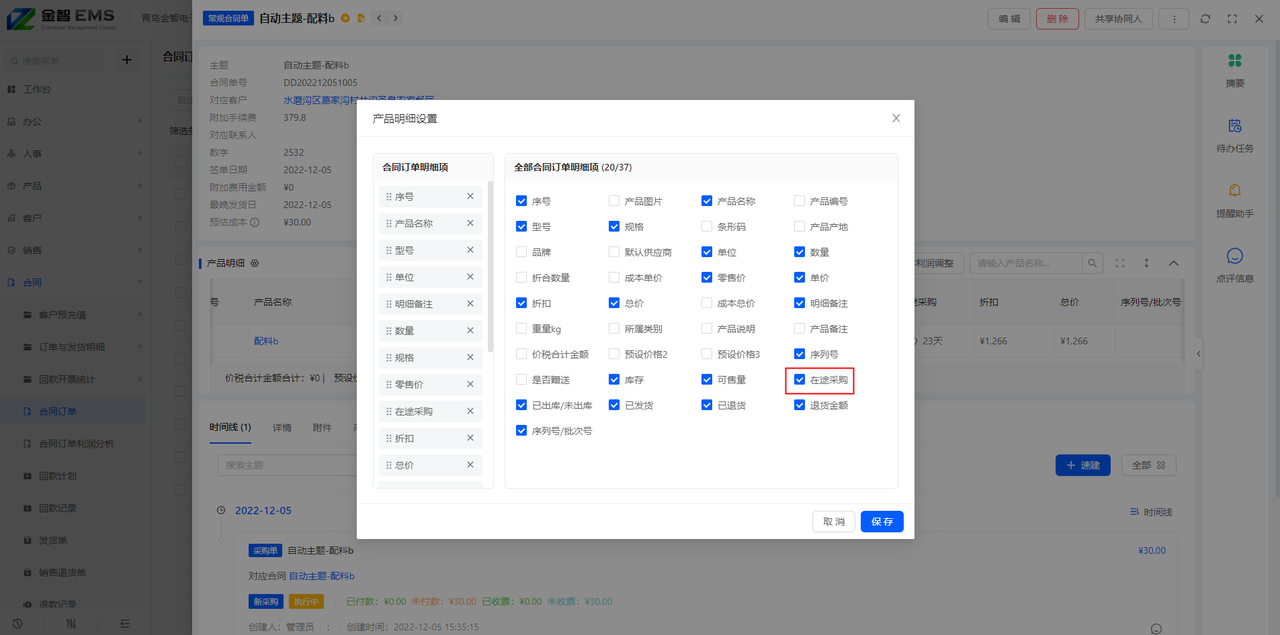Click the 共享协同人 button
This screenshot has width=1280, height=635.
tap(1120, 18)
